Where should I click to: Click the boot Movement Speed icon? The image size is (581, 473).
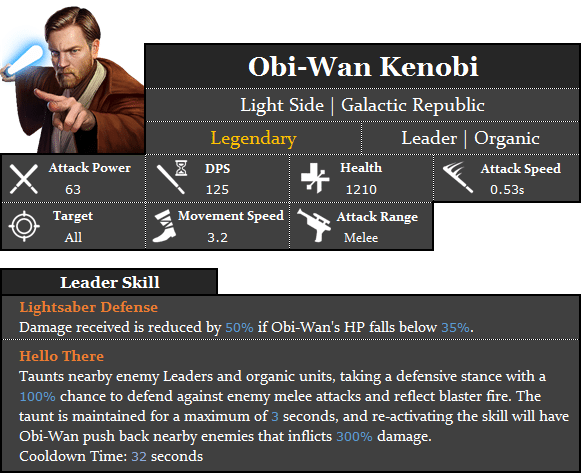[x=165, y=226]
